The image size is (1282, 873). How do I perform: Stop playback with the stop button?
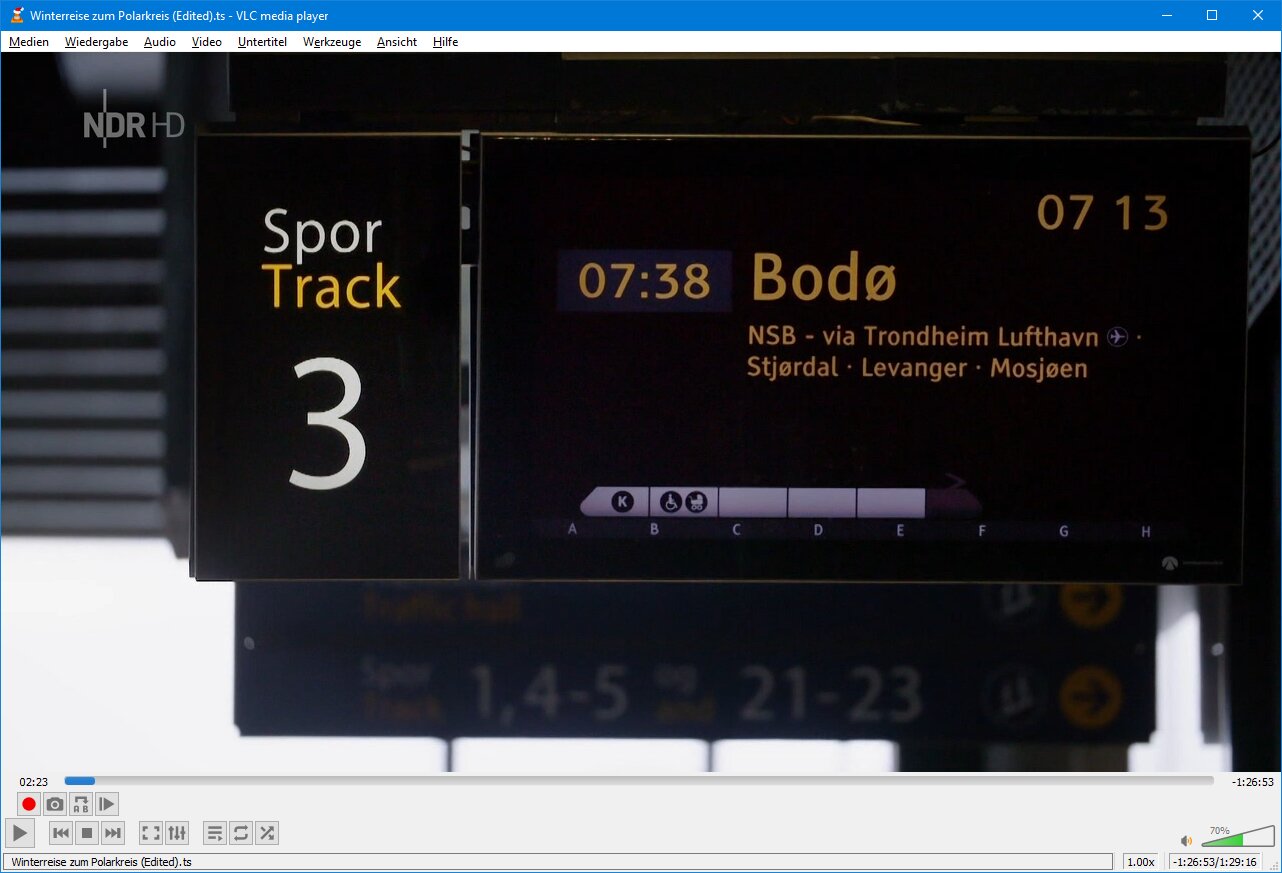(87, 833)
